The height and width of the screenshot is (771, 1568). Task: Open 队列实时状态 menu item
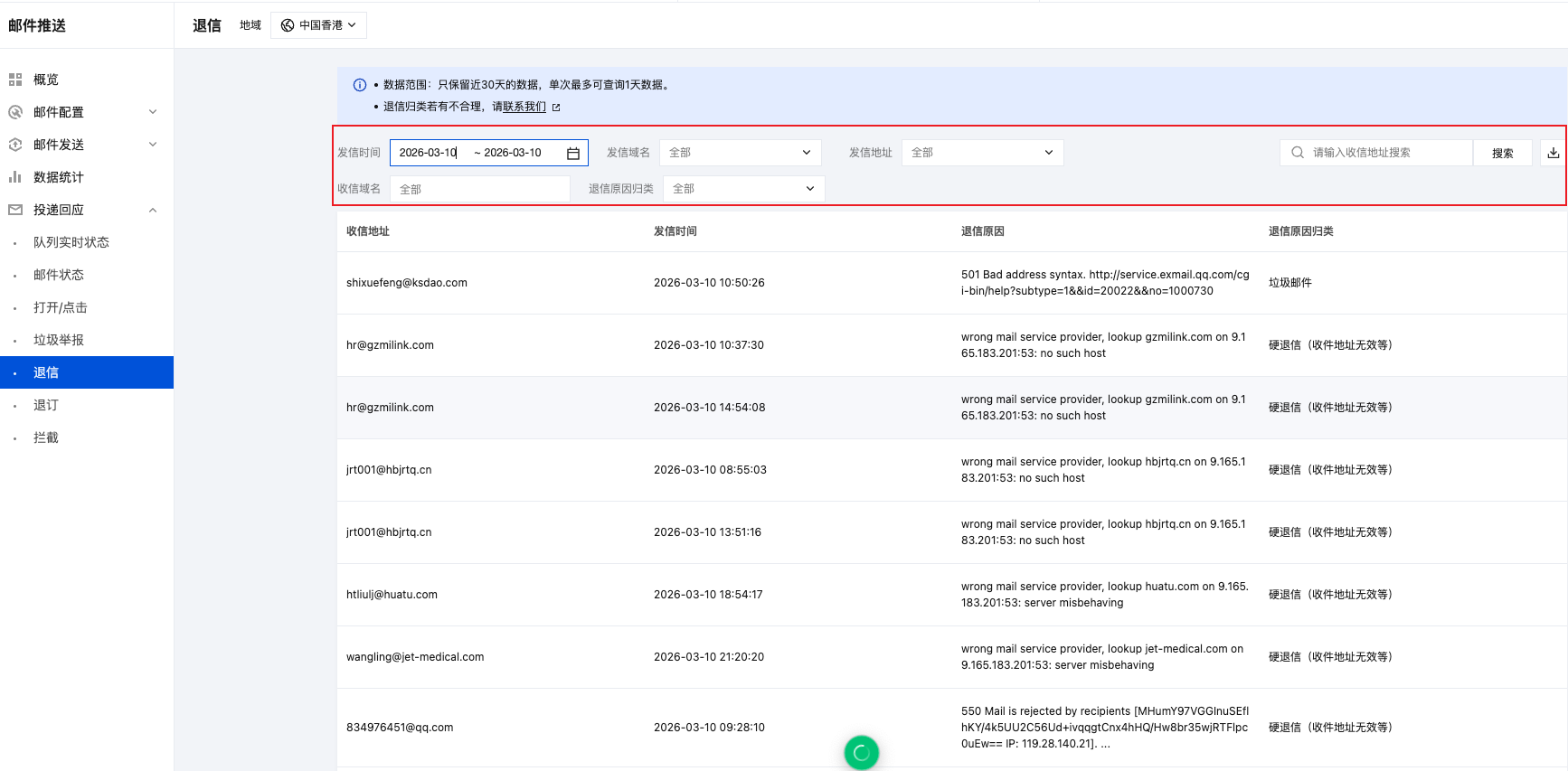(x=71, y=242)
